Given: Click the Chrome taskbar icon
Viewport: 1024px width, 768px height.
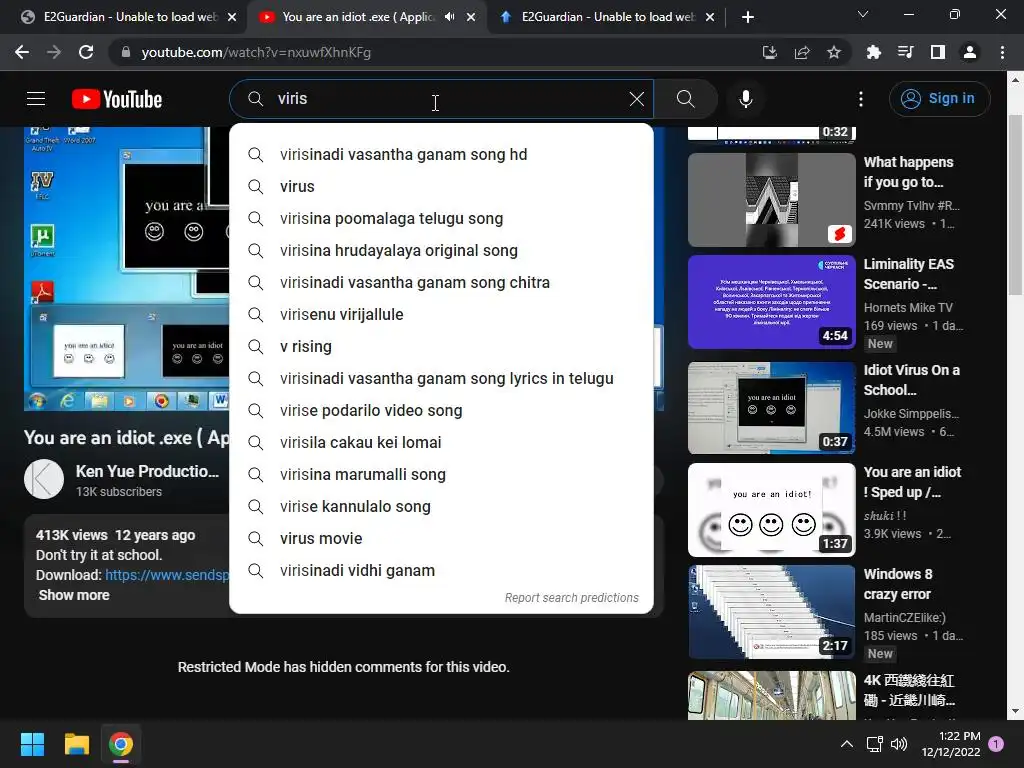Looking at the screenshot, I should click(x=121, y=744).
